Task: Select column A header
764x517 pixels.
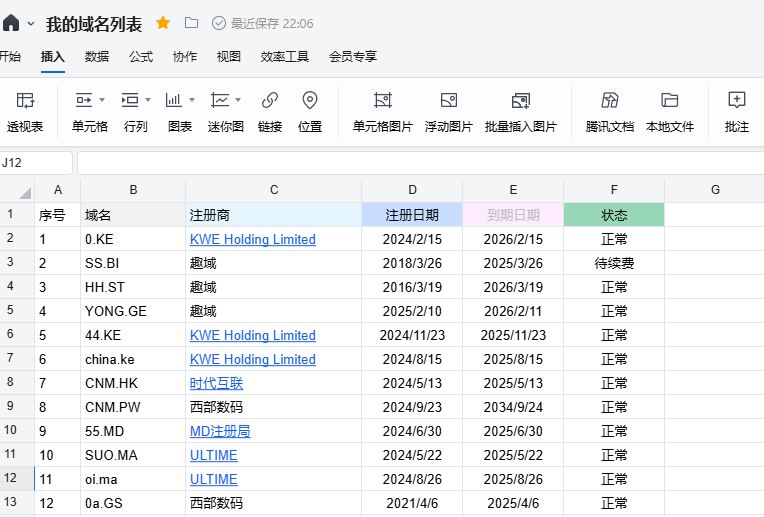Action: tap(58, 190)
